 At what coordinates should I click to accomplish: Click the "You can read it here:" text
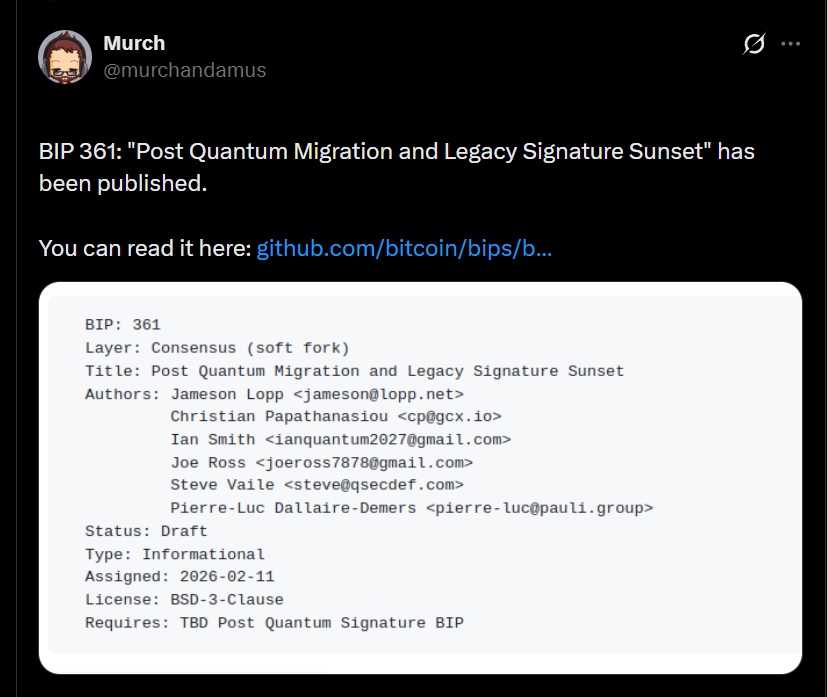coord(145,248)
